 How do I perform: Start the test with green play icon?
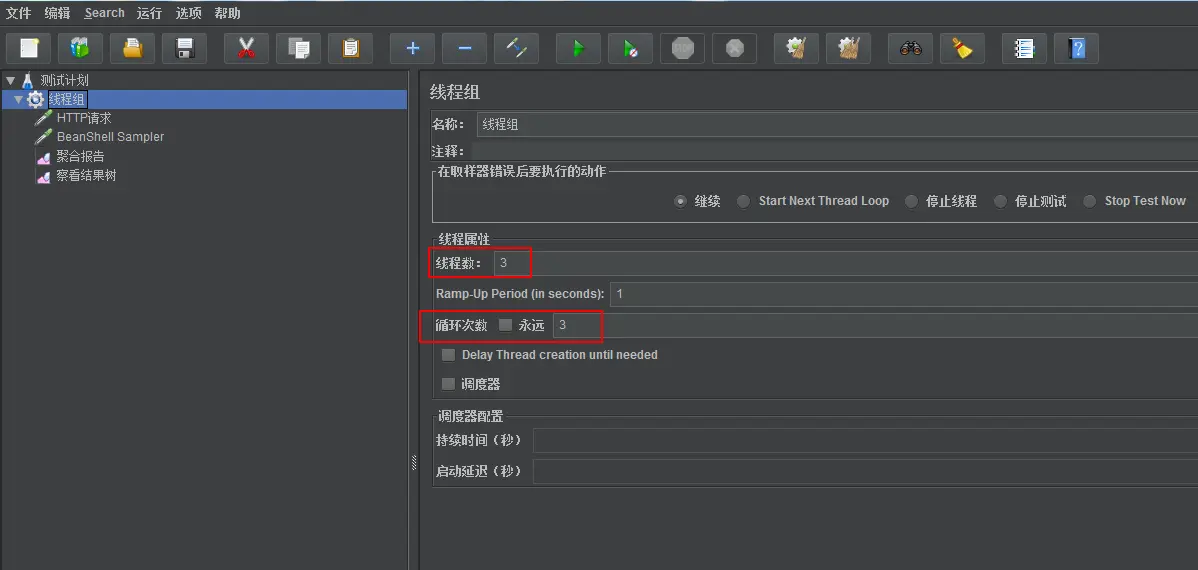click(578, 48)
